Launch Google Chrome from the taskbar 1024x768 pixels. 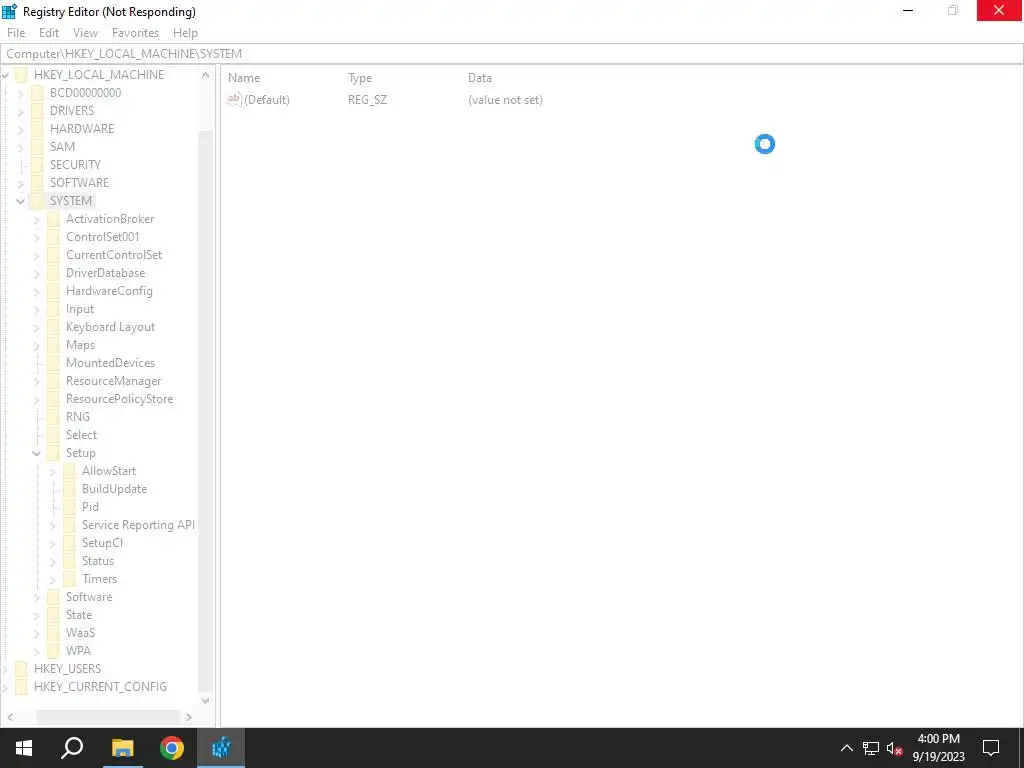[x=172, y=748]
